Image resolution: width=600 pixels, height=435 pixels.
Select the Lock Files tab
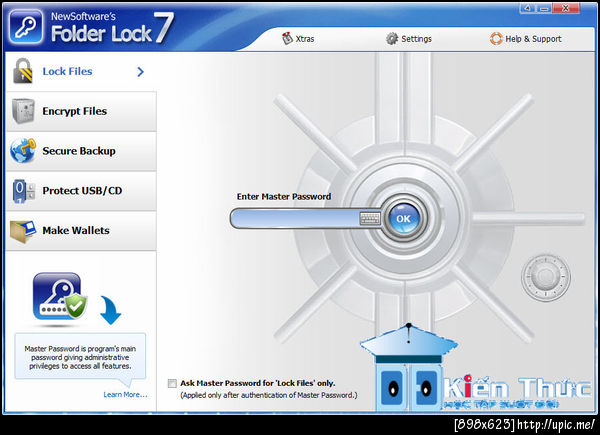pos(81,72)
